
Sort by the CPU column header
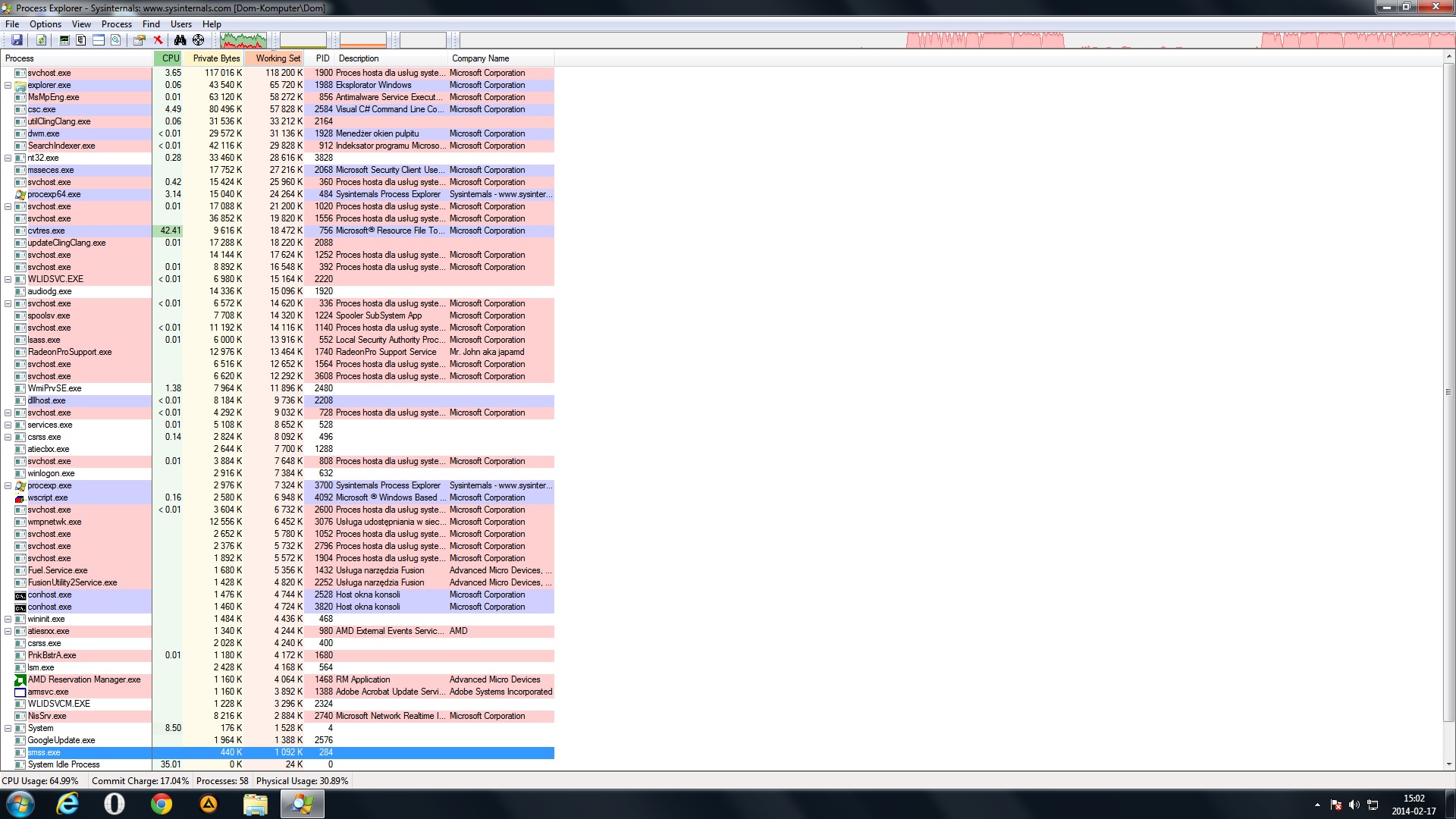[x=168, y=58]
